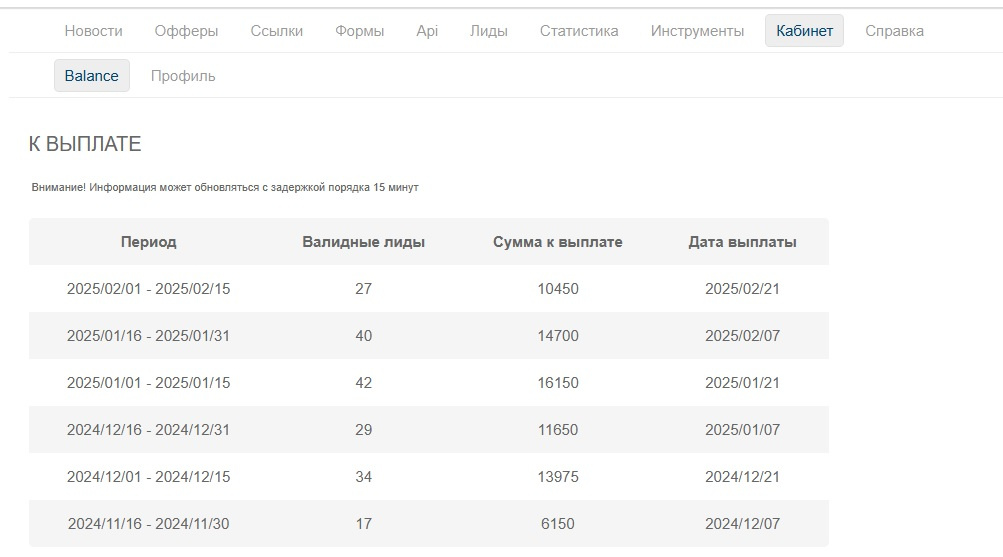Click the Дата выплаты column header

coord(742,242)
